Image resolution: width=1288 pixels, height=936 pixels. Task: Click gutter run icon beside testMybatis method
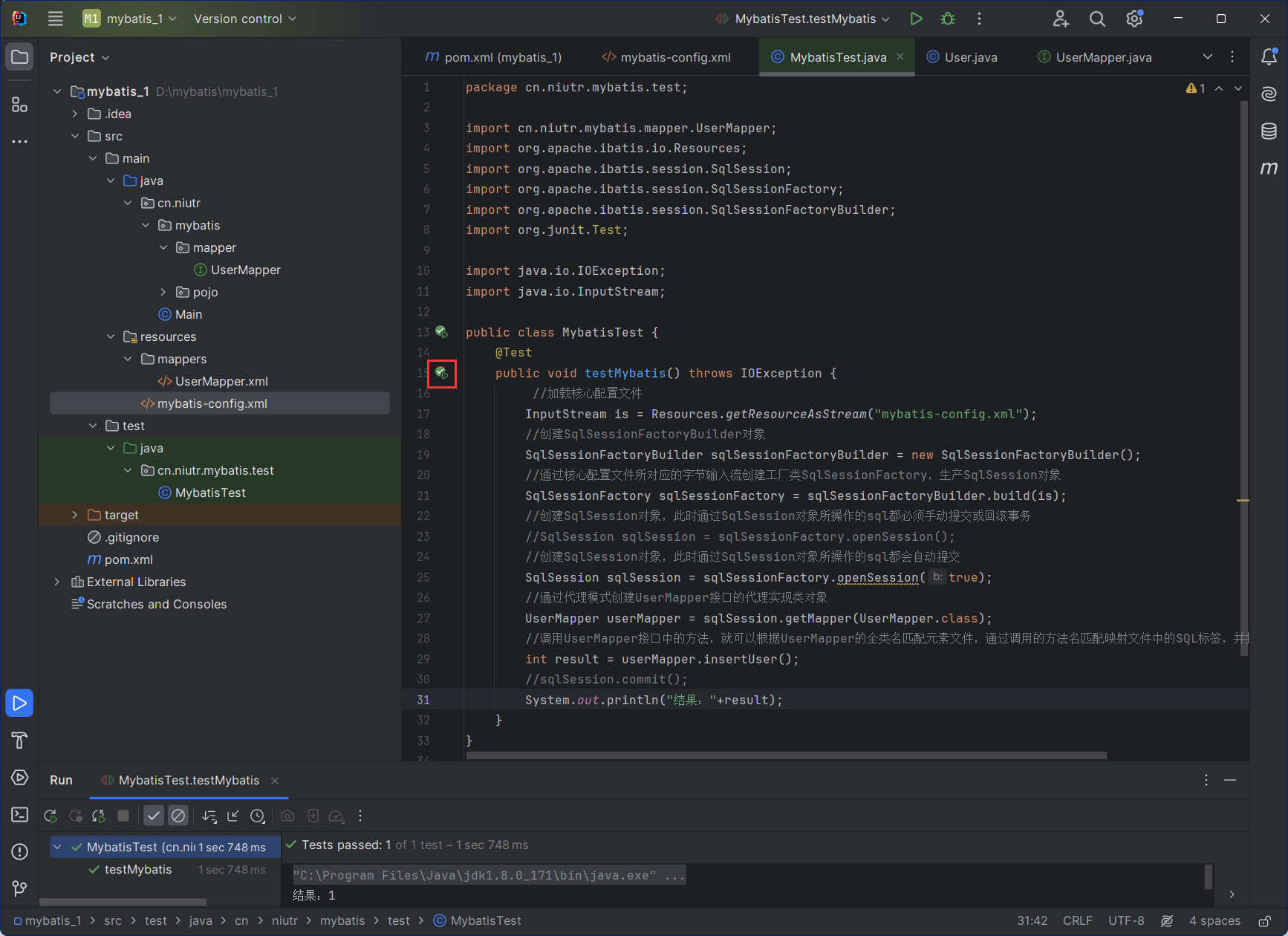[442, 373]
